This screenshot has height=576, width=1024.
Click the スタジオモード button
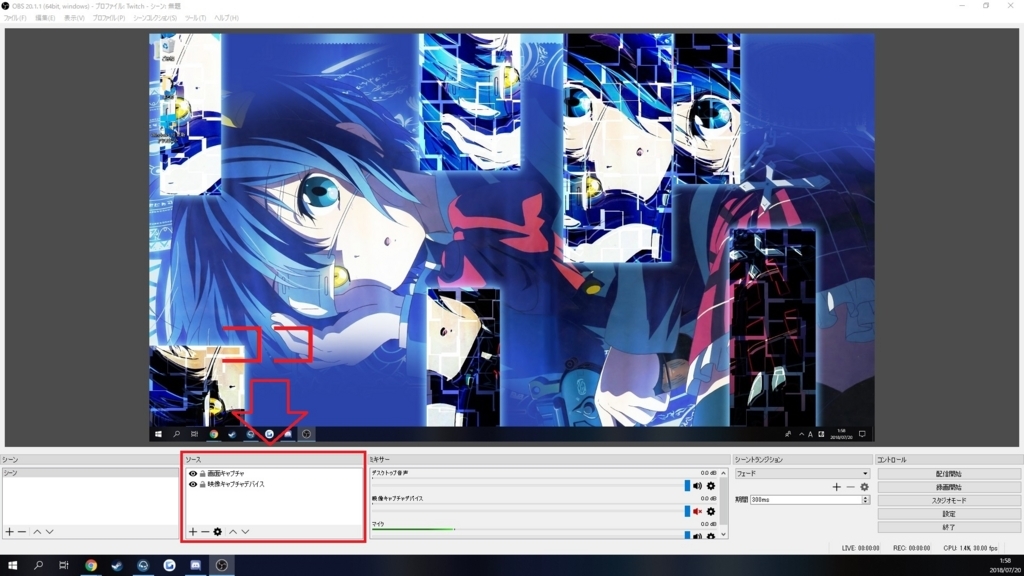(949, 500)
